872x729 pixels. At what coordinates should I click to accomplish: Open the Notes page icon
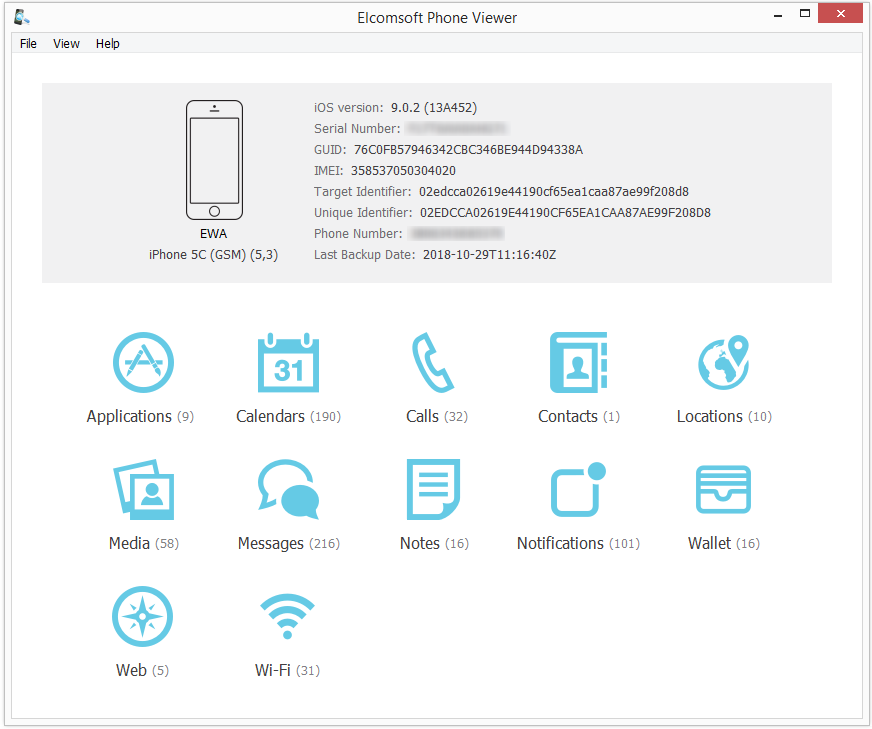tap(433, 489)
